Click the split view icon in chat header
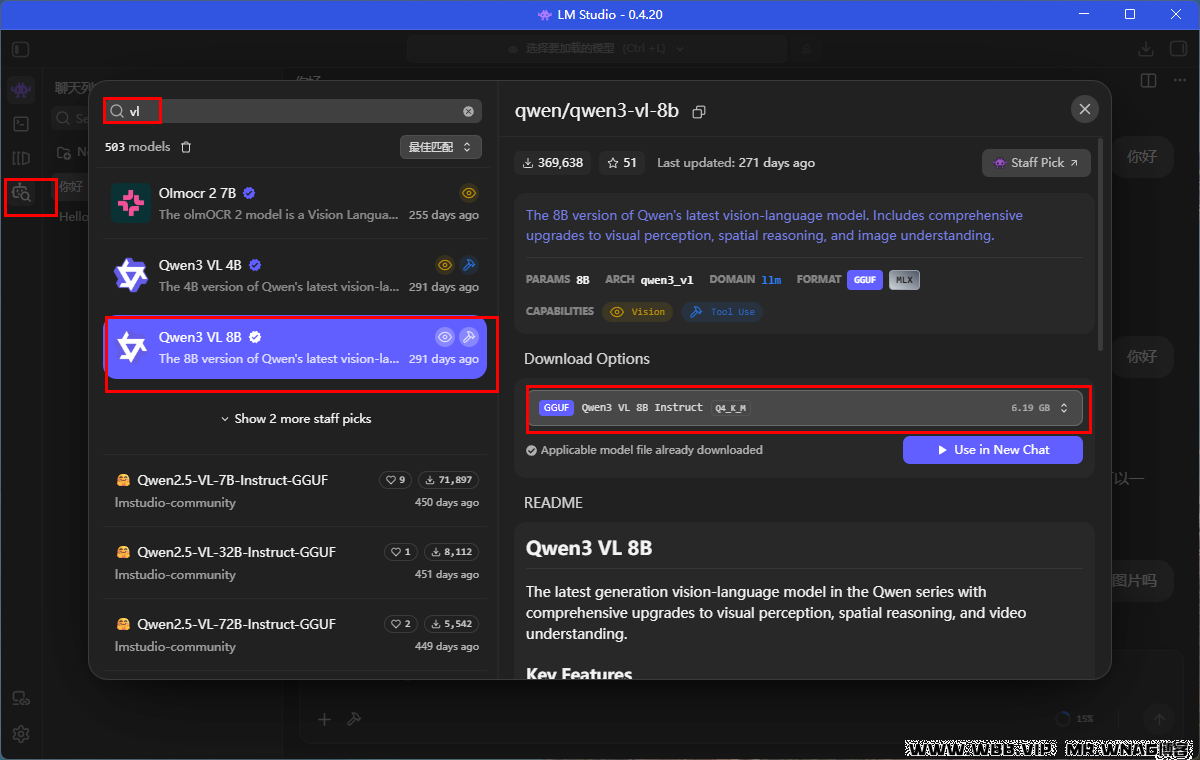 (1149, 80)
